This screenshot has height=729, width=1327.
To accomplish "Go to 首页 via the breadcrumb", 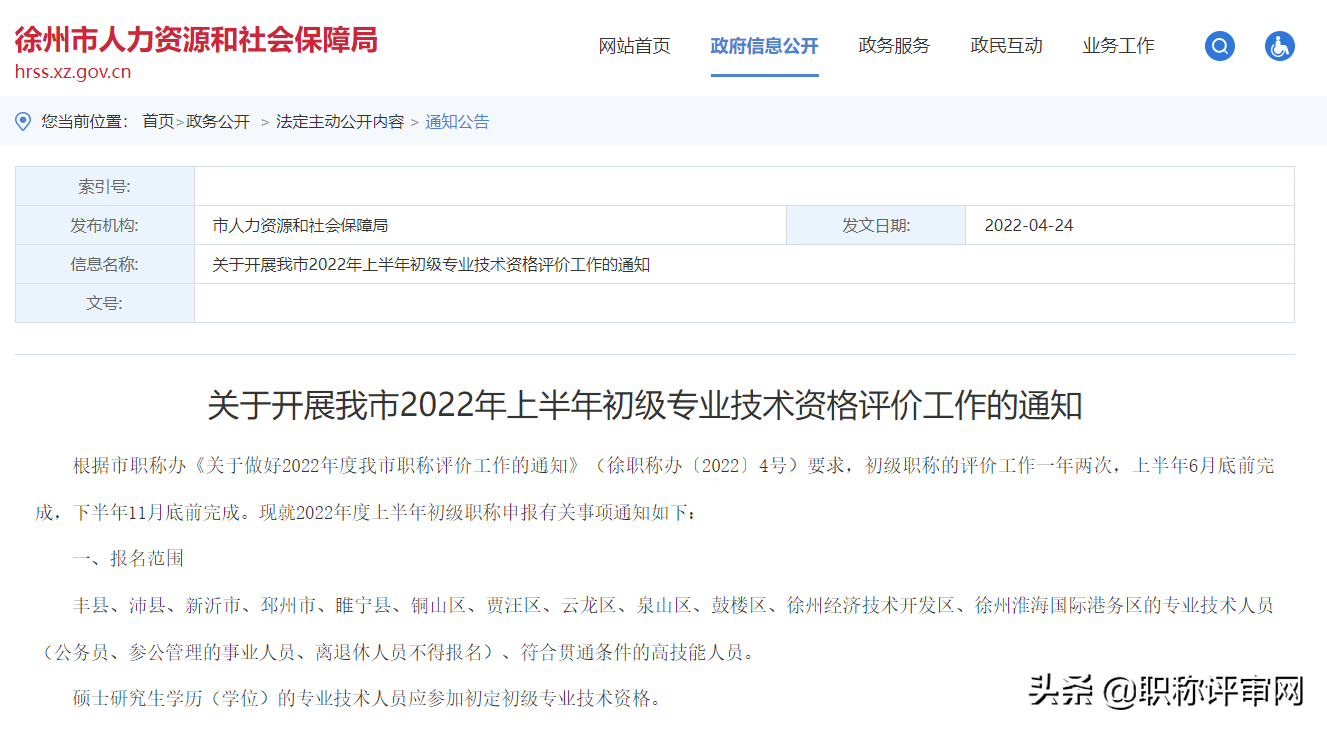I will (161, 121).
